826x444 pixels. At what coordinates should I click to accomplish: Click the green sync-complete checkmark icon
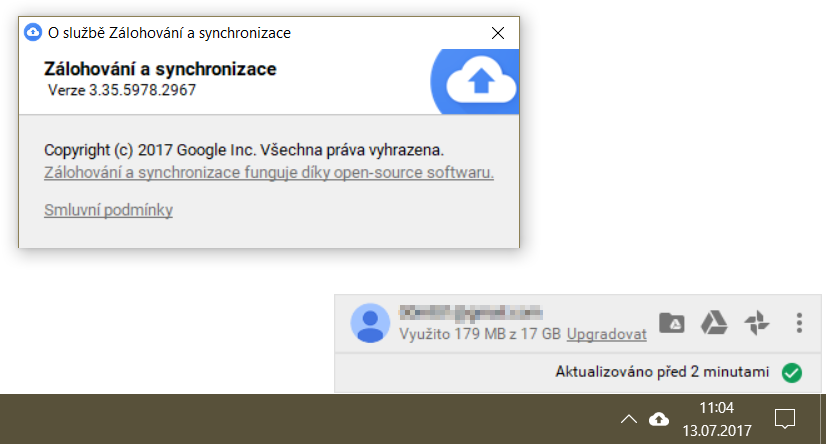(791, 372)
